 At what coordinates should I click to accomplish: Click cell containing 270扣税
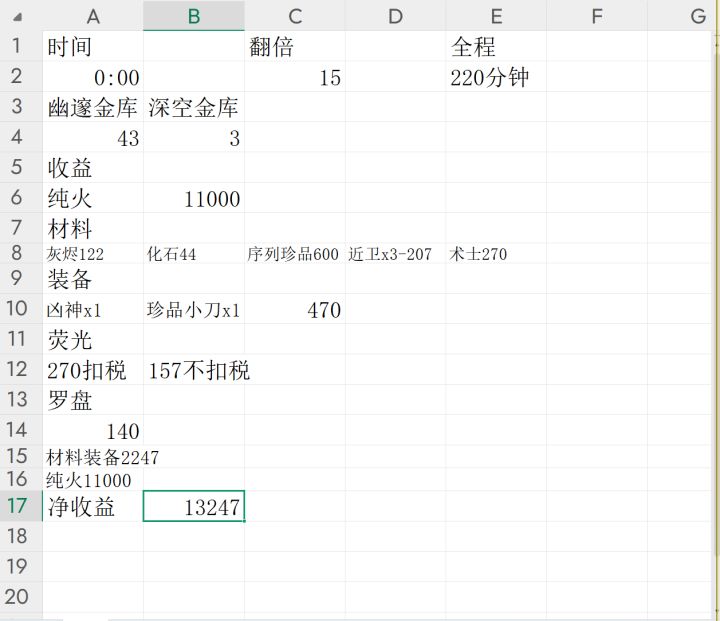[93, 369]
